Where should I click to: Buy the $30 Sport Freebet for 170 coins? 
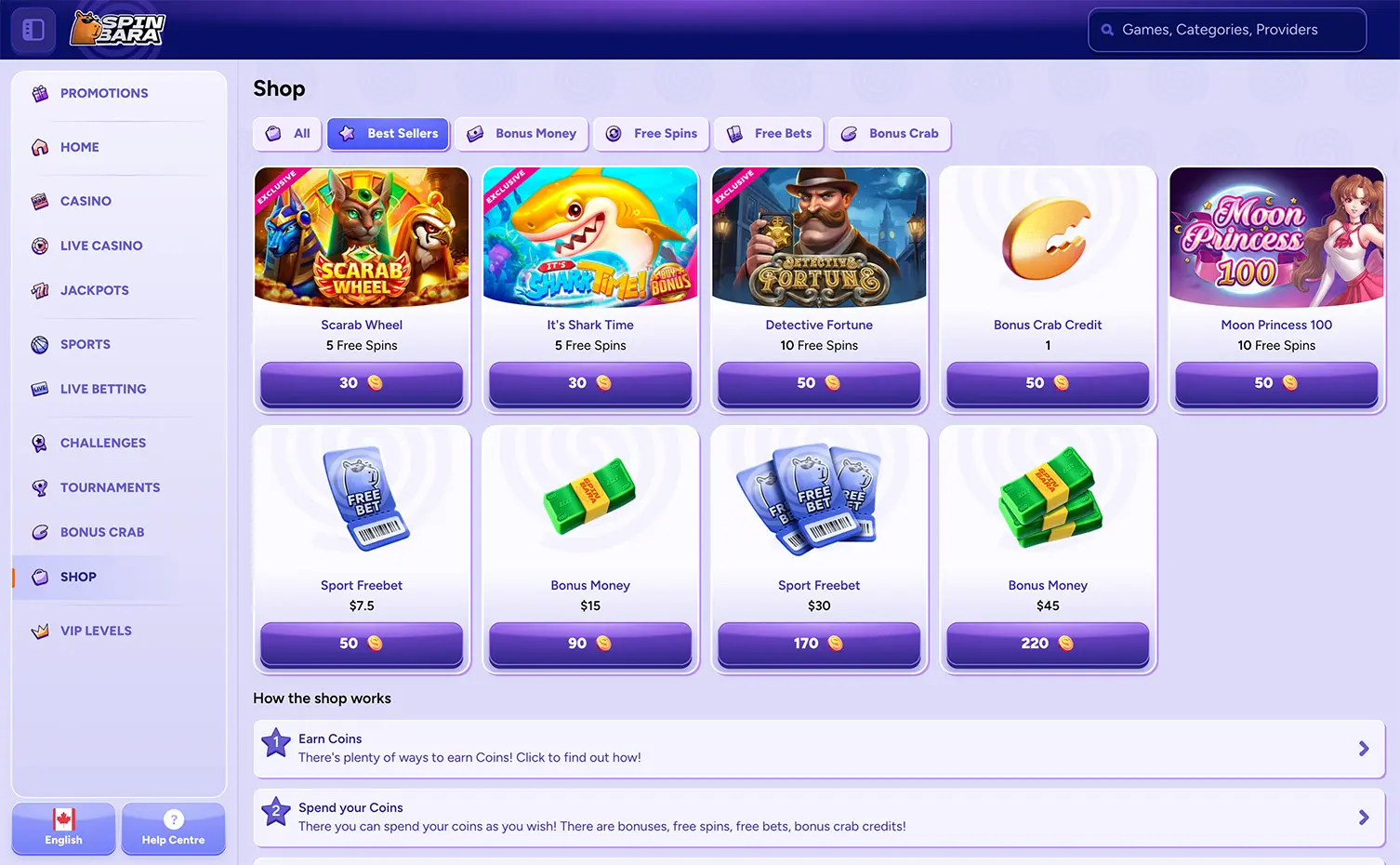click(x=819, y=644)
